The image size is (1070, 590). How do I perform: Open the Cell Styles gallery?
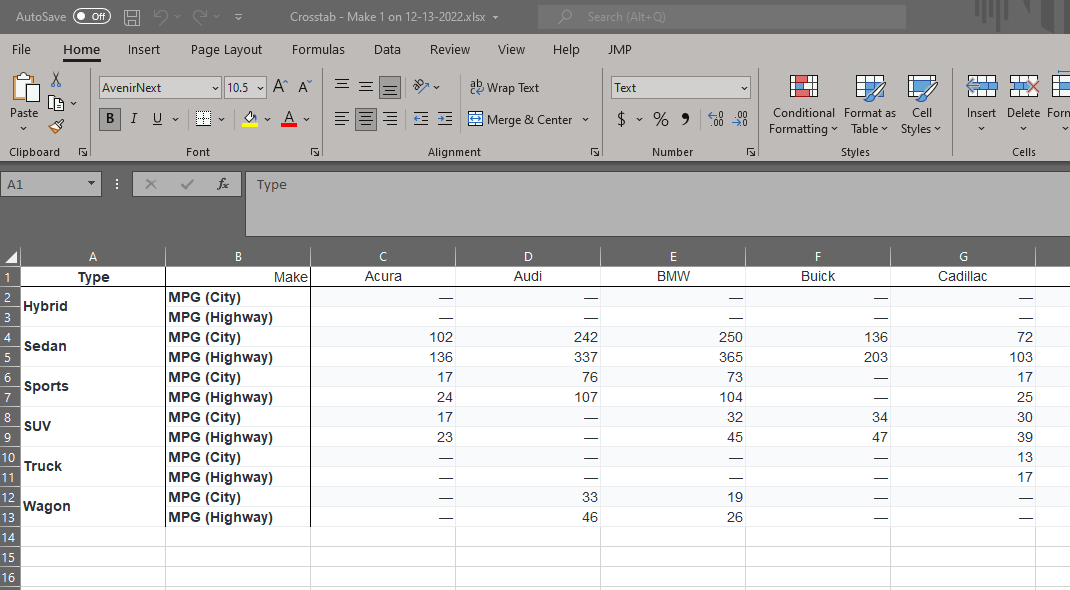(x=921, y=105)
